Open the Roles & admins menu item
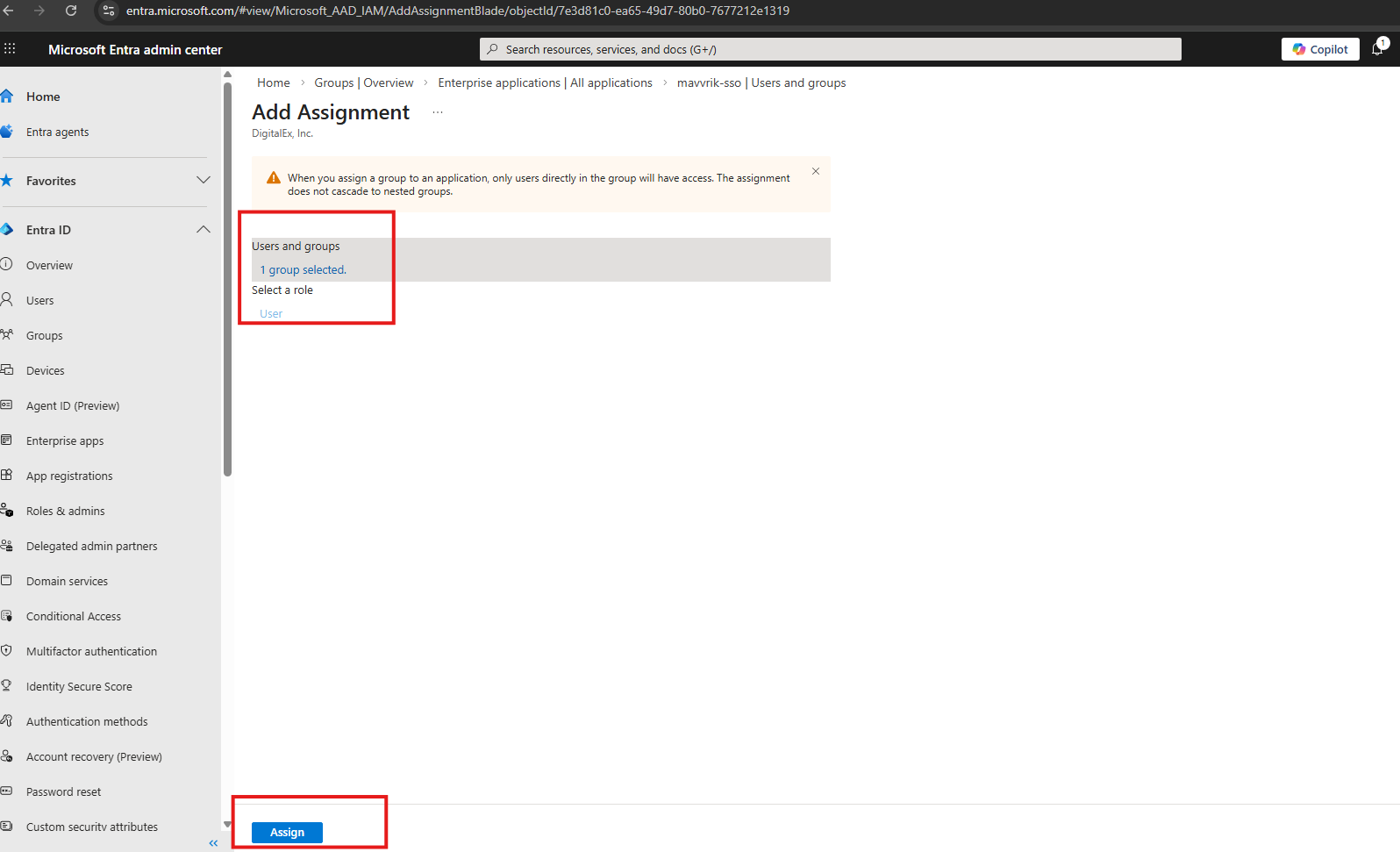Viewport: 1400px width, 852px height. [x=65, y=512]
